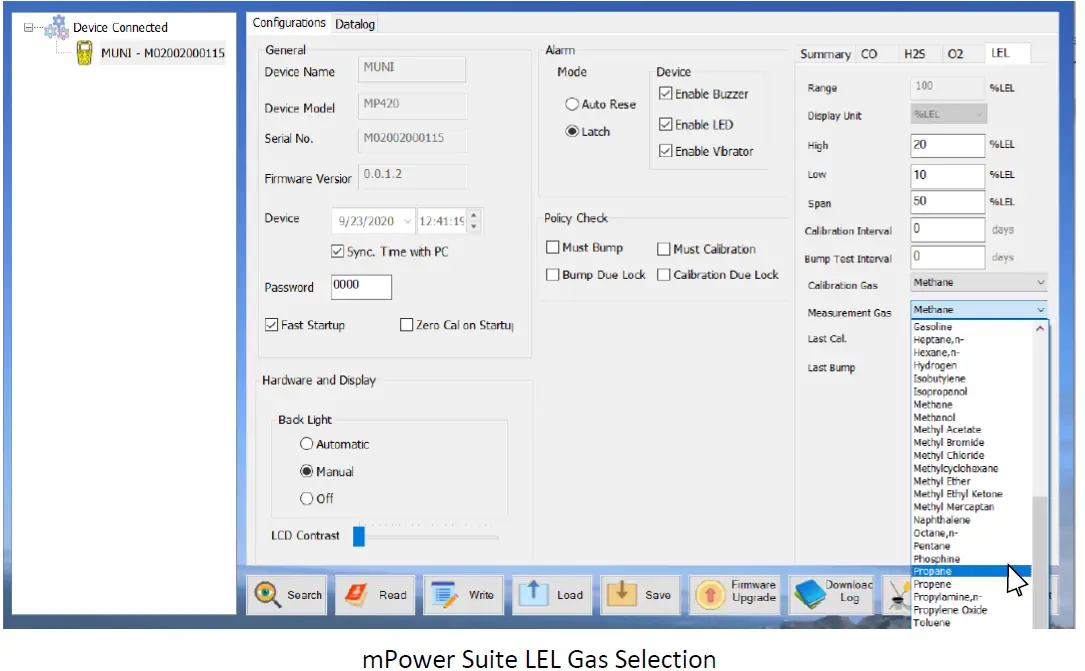The width and height of the screenshot is (1085, 671).
Task: Click the Bump Test Interval field
Action: tap(947, 257)
